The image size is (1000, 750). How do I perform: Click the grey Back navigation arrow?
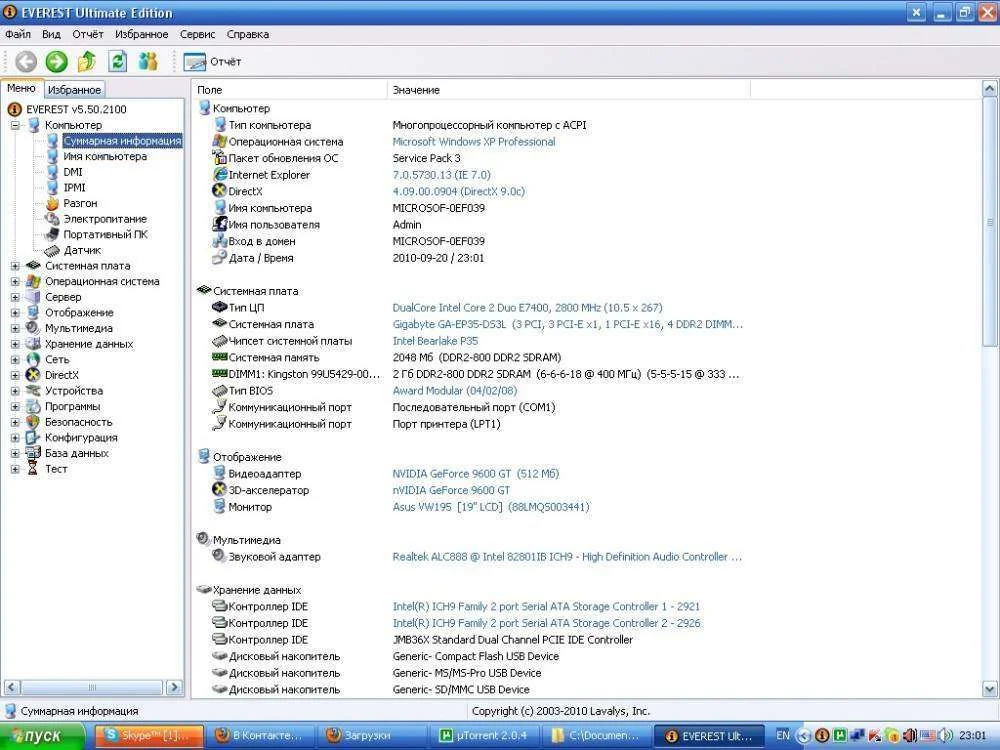click(26, 61)
